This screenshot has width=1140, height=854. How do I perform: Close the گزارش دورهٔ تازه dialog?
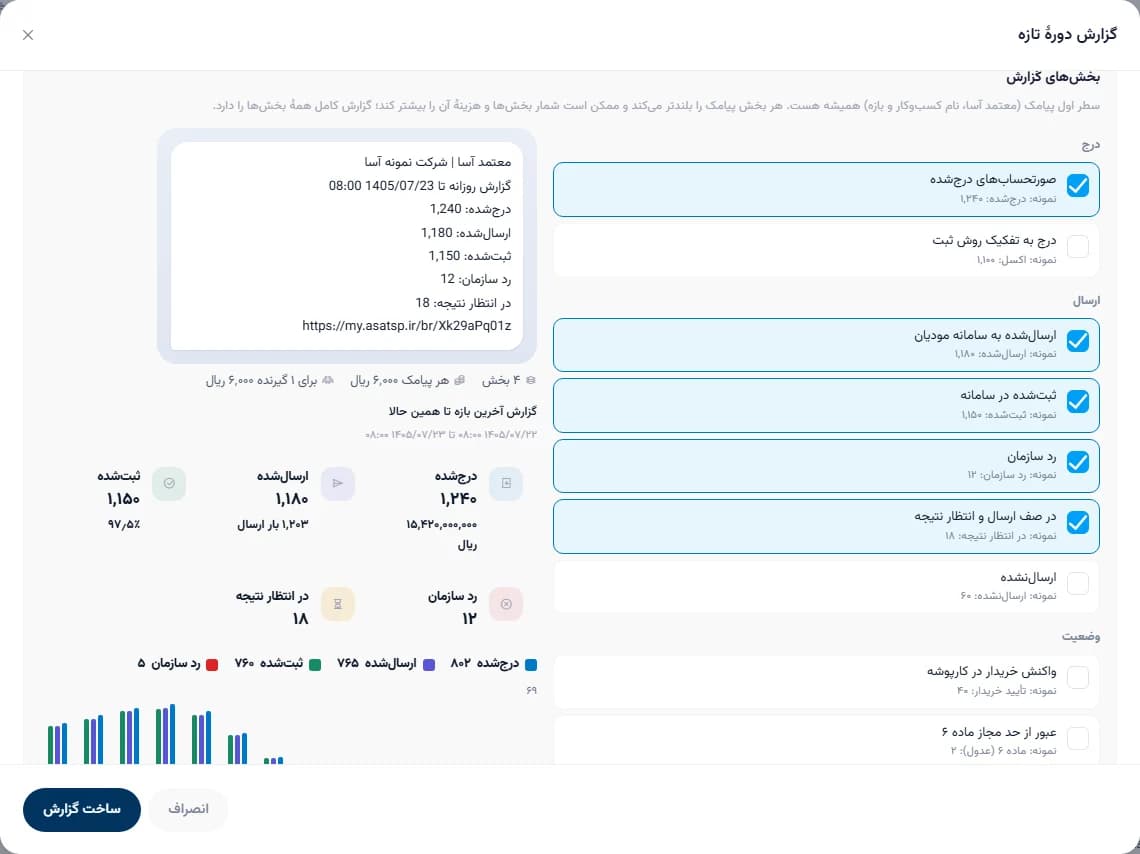28,35
